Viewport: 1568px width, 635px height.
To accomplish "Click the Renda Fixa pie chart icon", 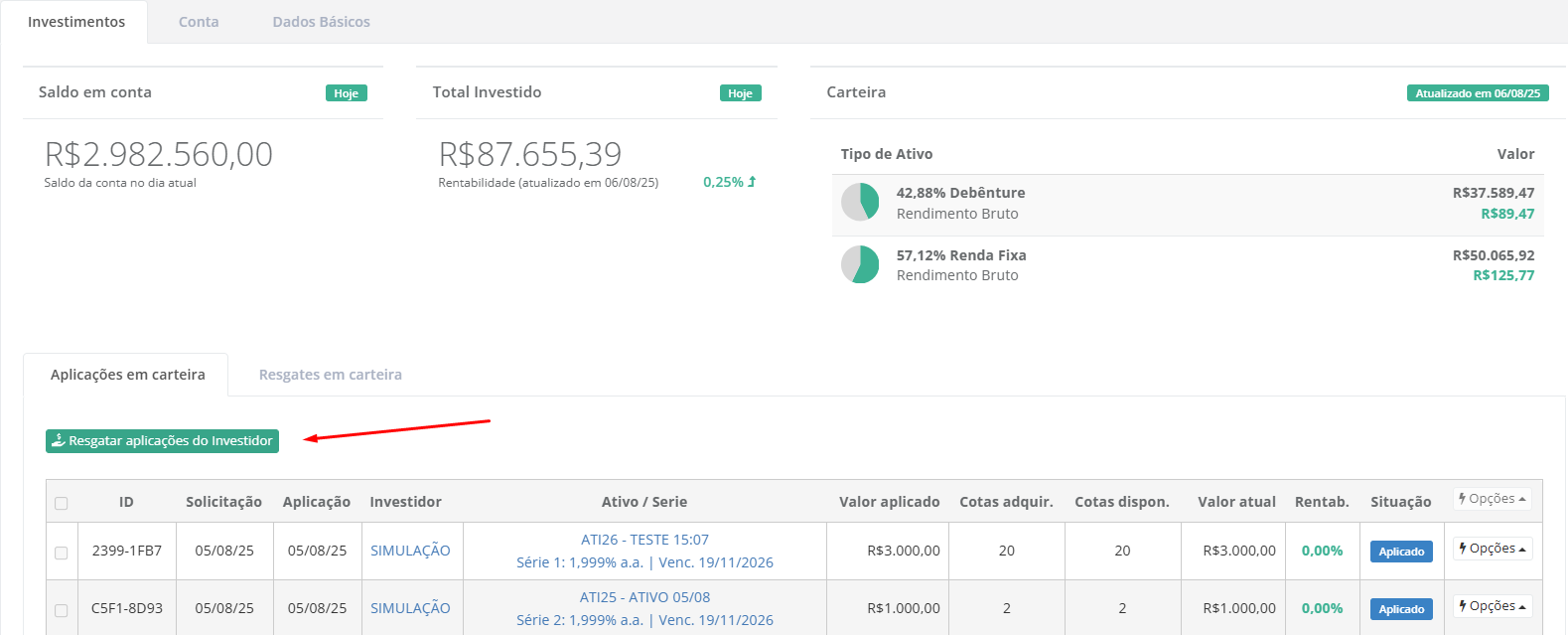I will 860,264.
